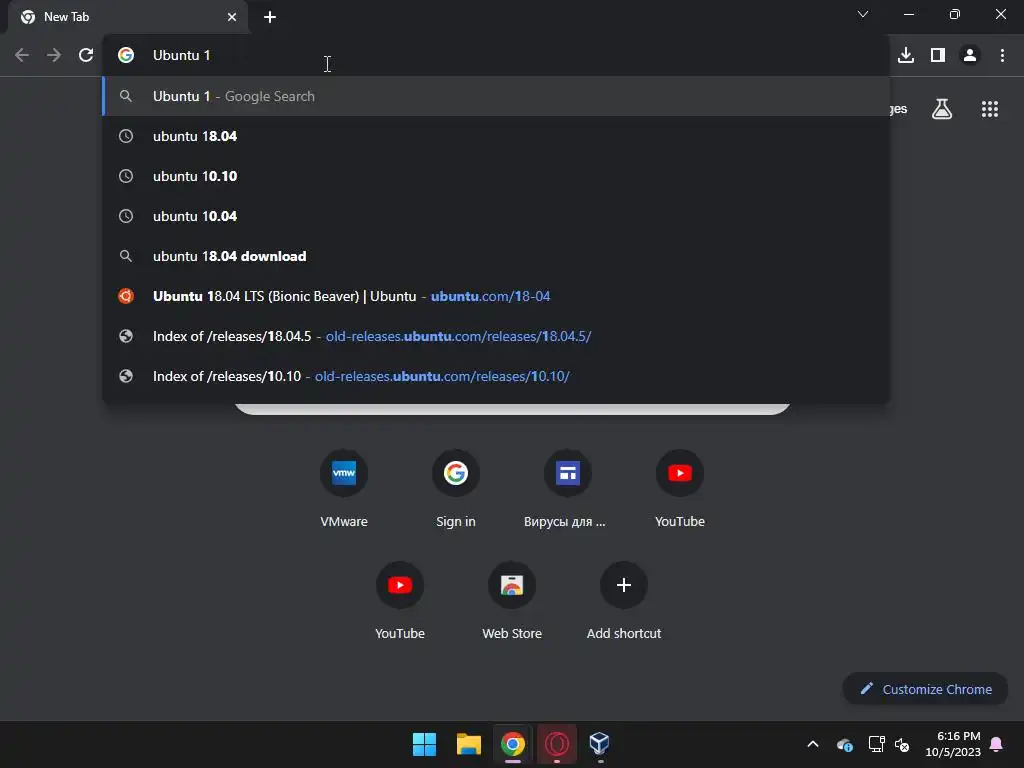Open the YouTube shortcut beside Web Store tile

[400, 601]
